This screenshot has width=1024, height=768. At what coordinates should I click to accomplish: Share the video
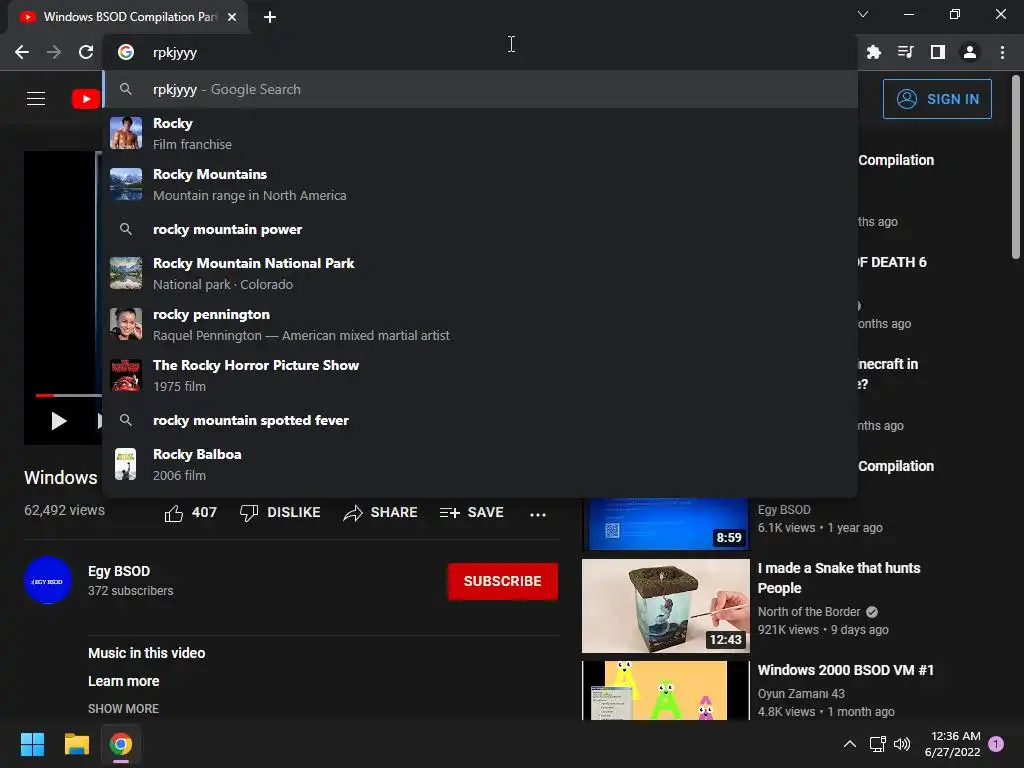pyautogui.click(x=380, y=513)
